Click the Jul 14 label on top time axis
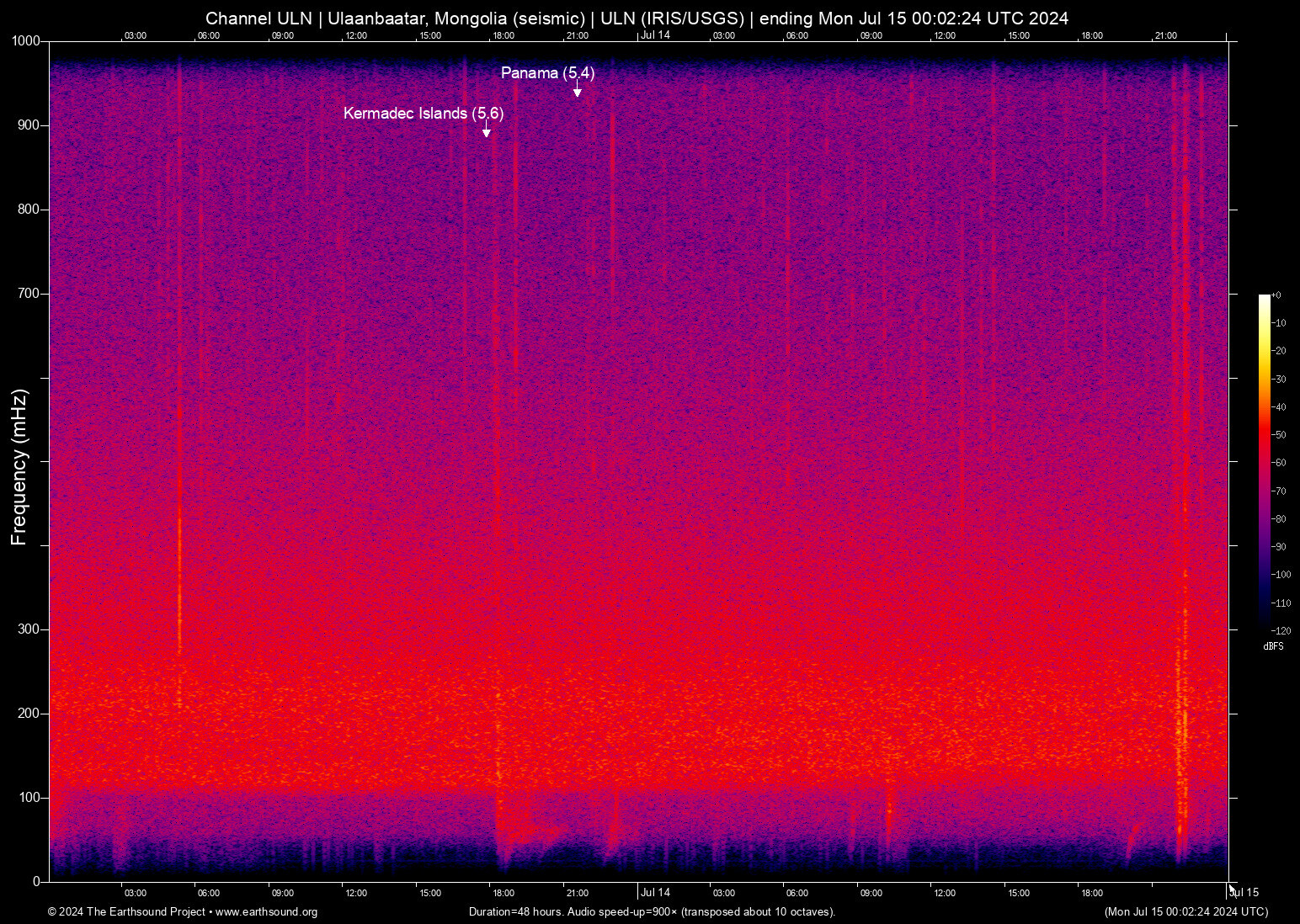 [655, 35]
